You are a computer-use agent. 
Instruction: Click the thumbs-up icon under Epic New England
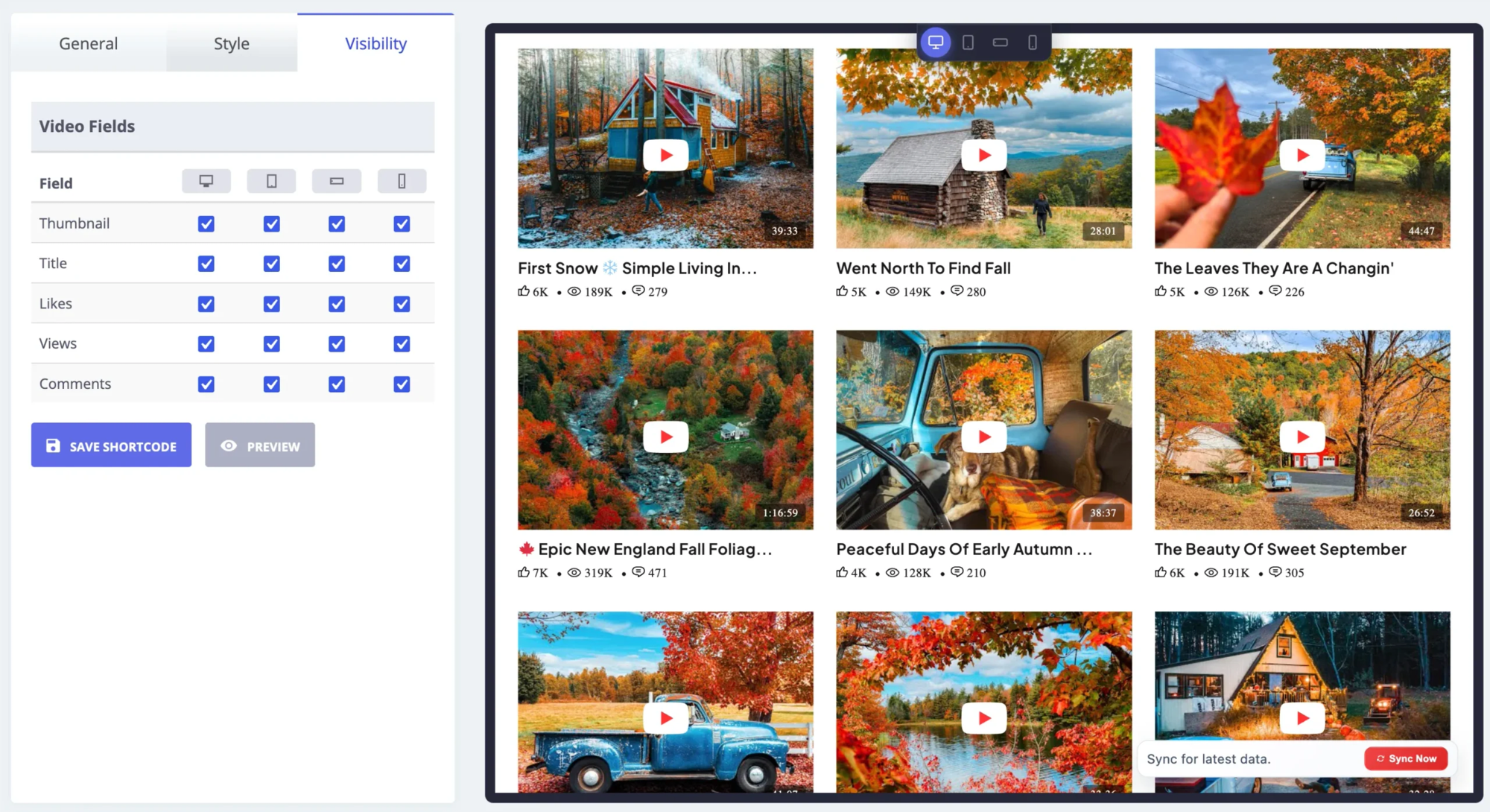(524, 572)
